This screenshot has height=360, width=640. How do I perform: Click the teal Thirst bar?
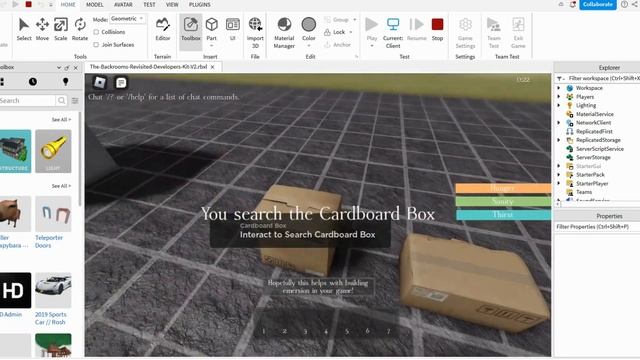tap(503, 215)
